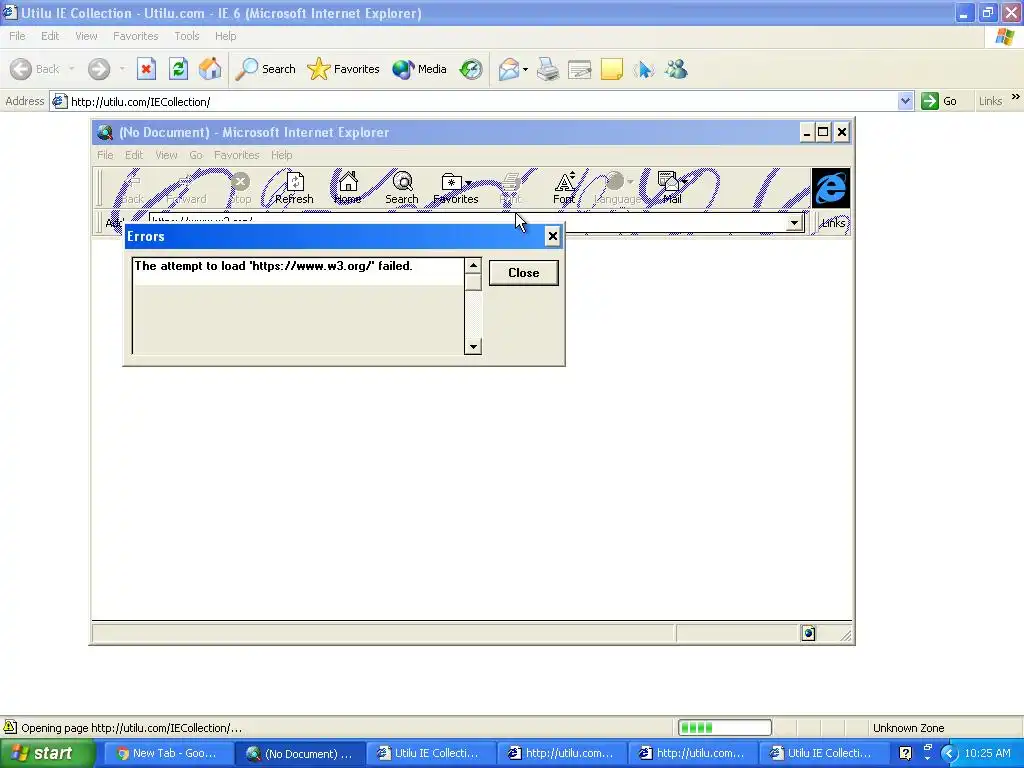This screenshot has width=1024, height=768.
Task: Click the error message text about w3.org
Action: (x=273, y=266)
